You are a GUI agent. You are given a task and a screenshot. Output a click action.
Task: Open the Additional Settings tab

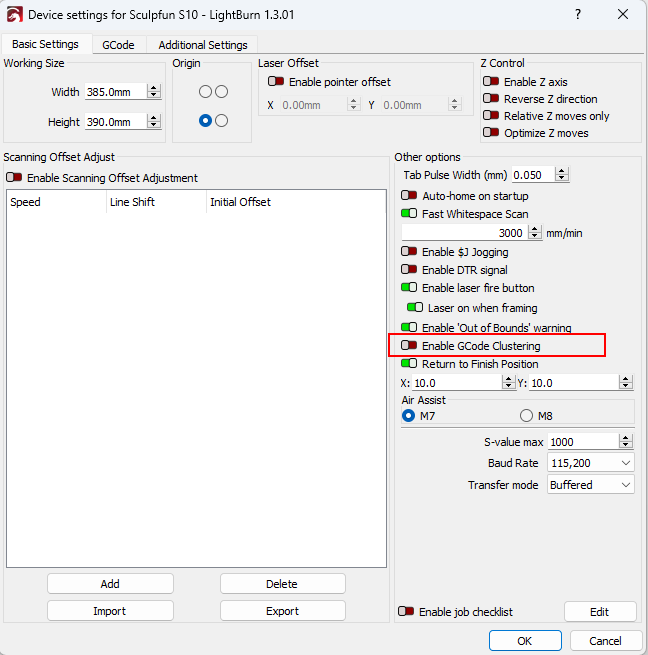click(x=201, y=45)
